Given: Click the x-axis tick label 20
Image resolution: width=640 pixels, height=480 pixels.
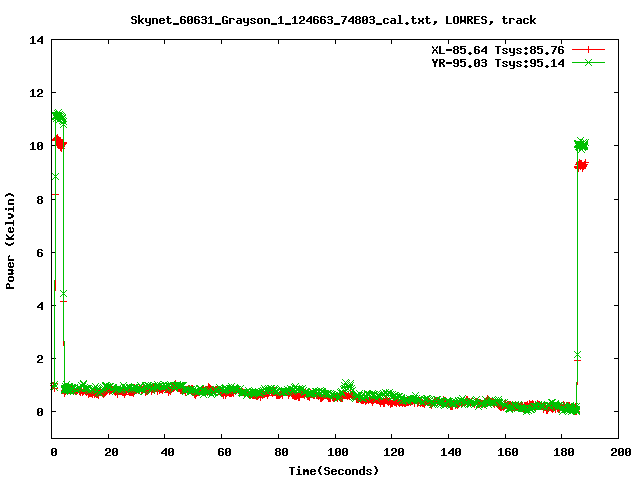Looking at the screenshot, I should pos(111,452).
